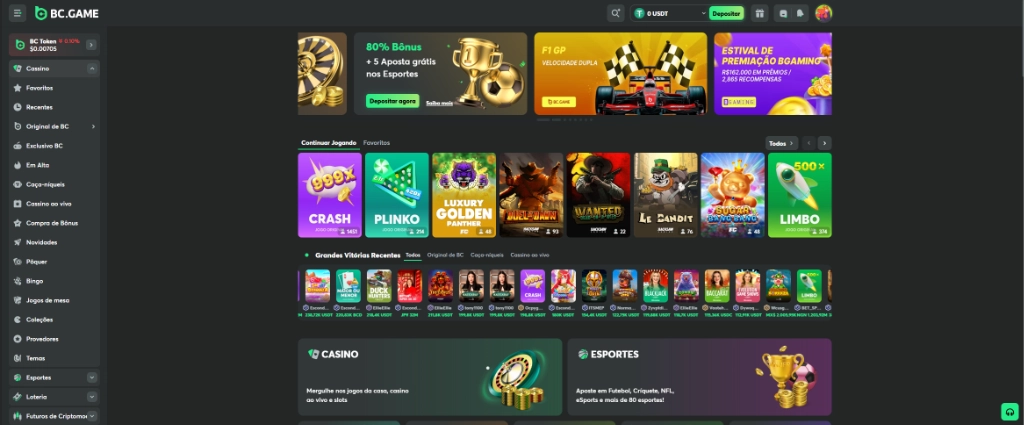Collapse the Cassino sidebar section
This screenshot has width=1024, height=425.
pyautogui.click(x=91, y=69)
